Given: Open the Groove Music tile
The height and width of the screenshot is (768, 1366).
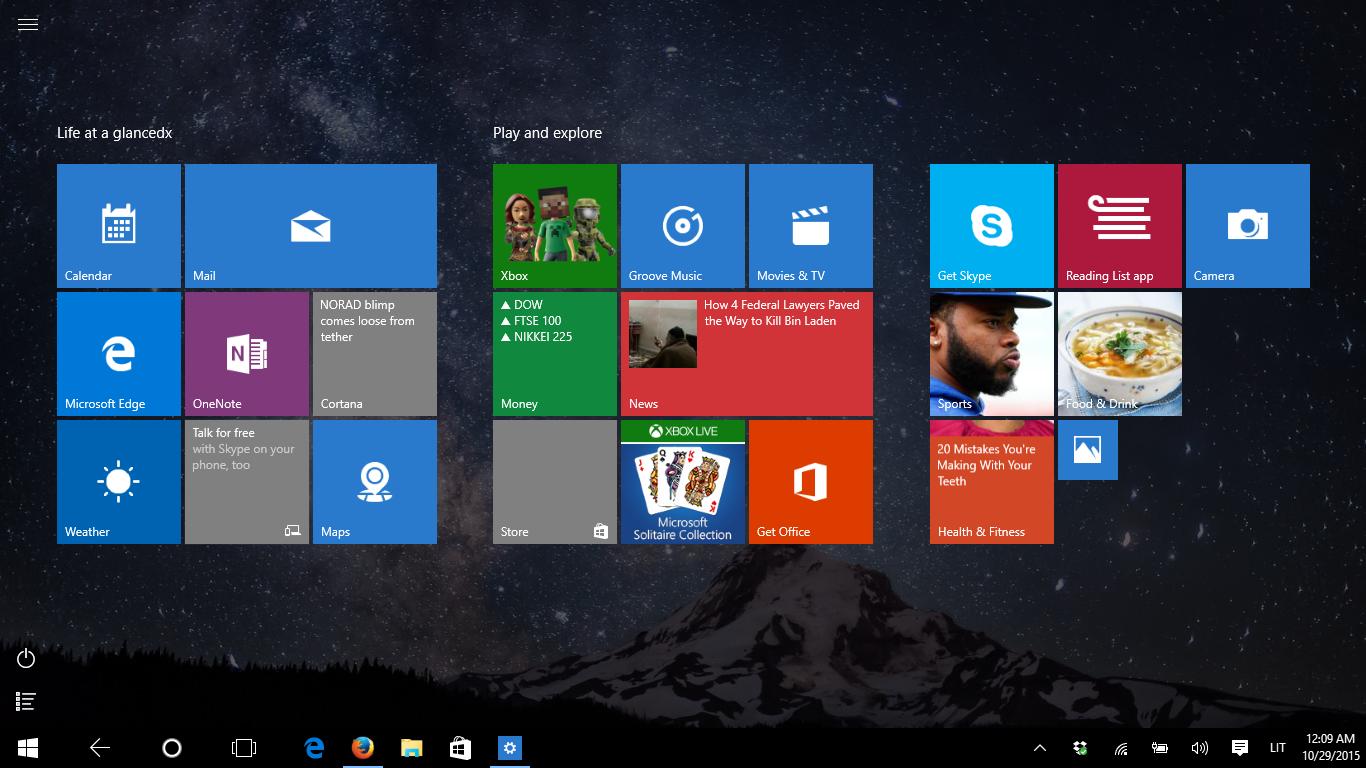Looking at the screenshot, I should pos(683,226).
